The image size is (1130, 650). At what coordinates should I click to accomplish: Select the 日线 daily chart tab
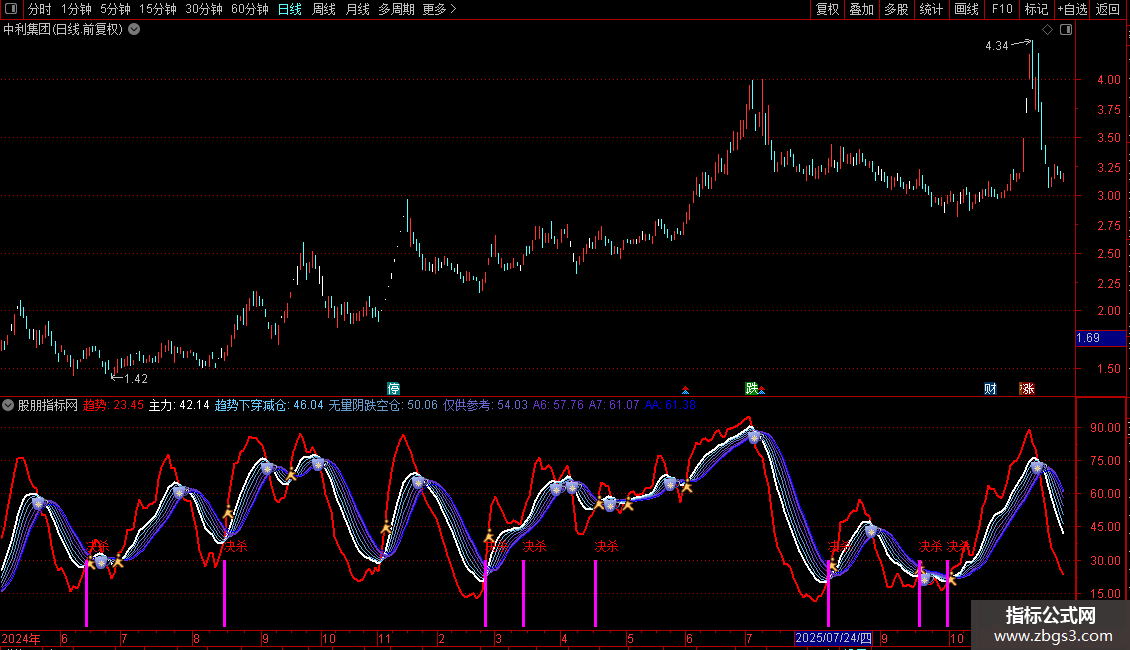(290, 9)
